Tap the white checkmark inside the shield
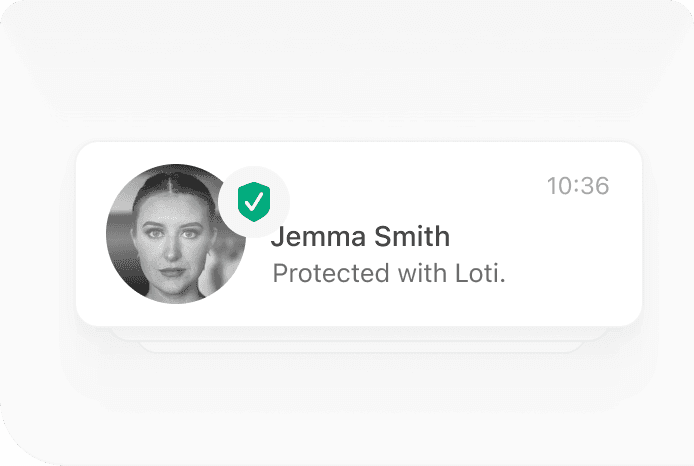The width and height of the screenshot is (694, 466). click(254, 202)
